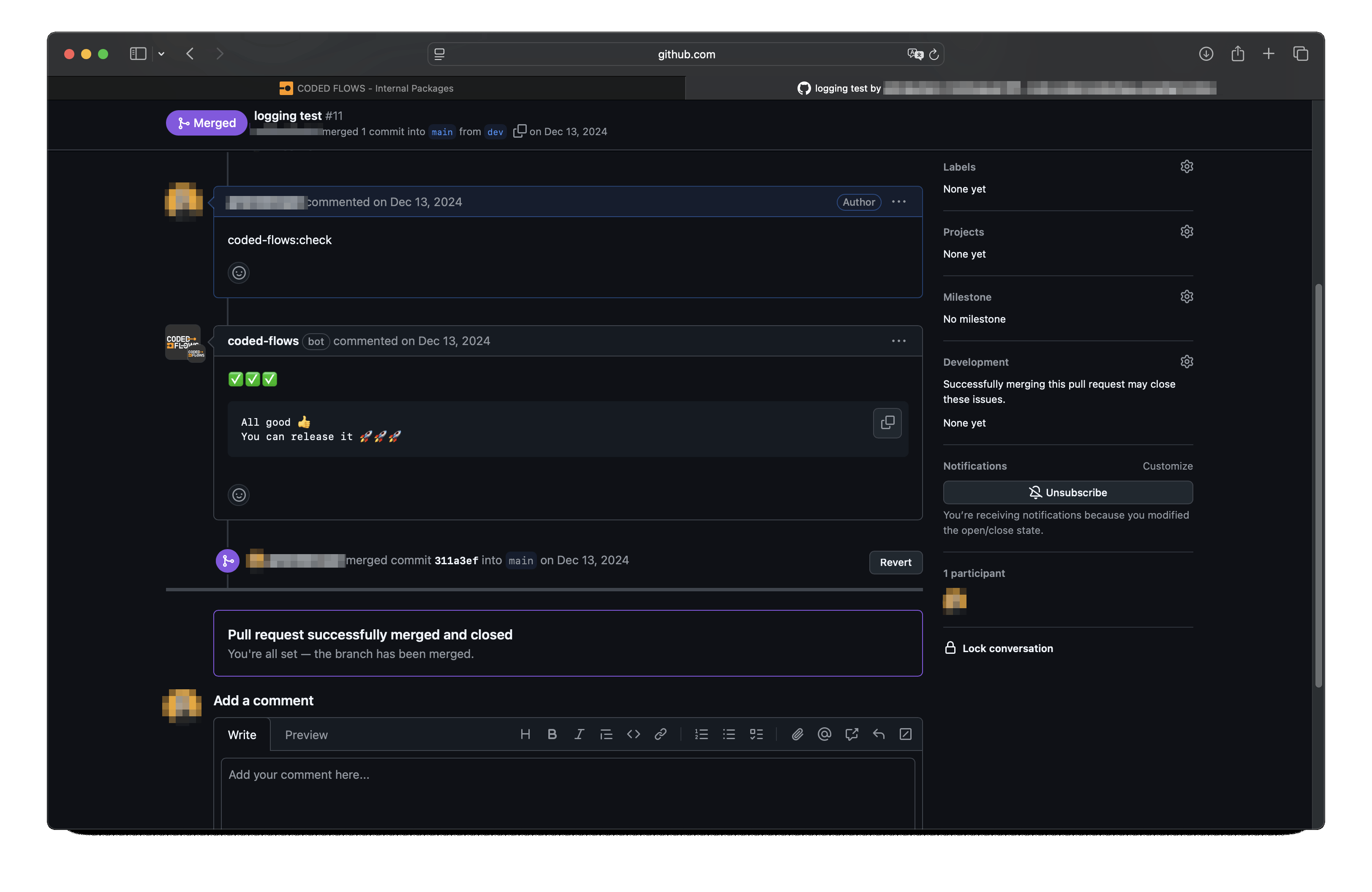Click the link insertion icon
Viewport: 1372px width, 892px height.
(x=661, y=734)
